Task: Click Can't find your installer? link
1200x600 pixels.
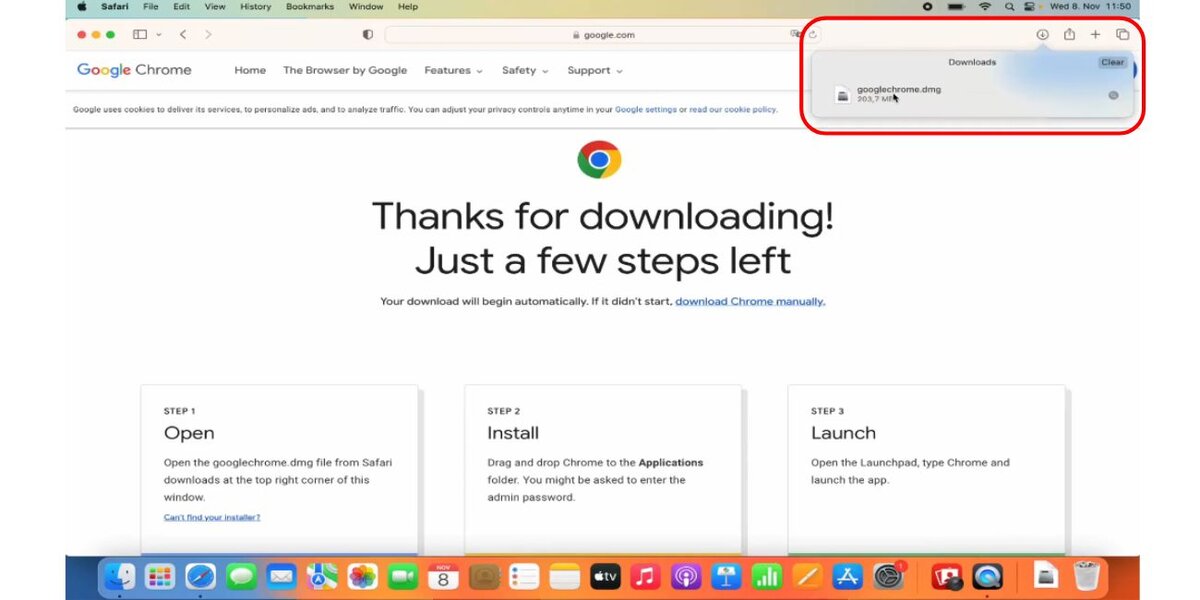Action: coord(212,517)
